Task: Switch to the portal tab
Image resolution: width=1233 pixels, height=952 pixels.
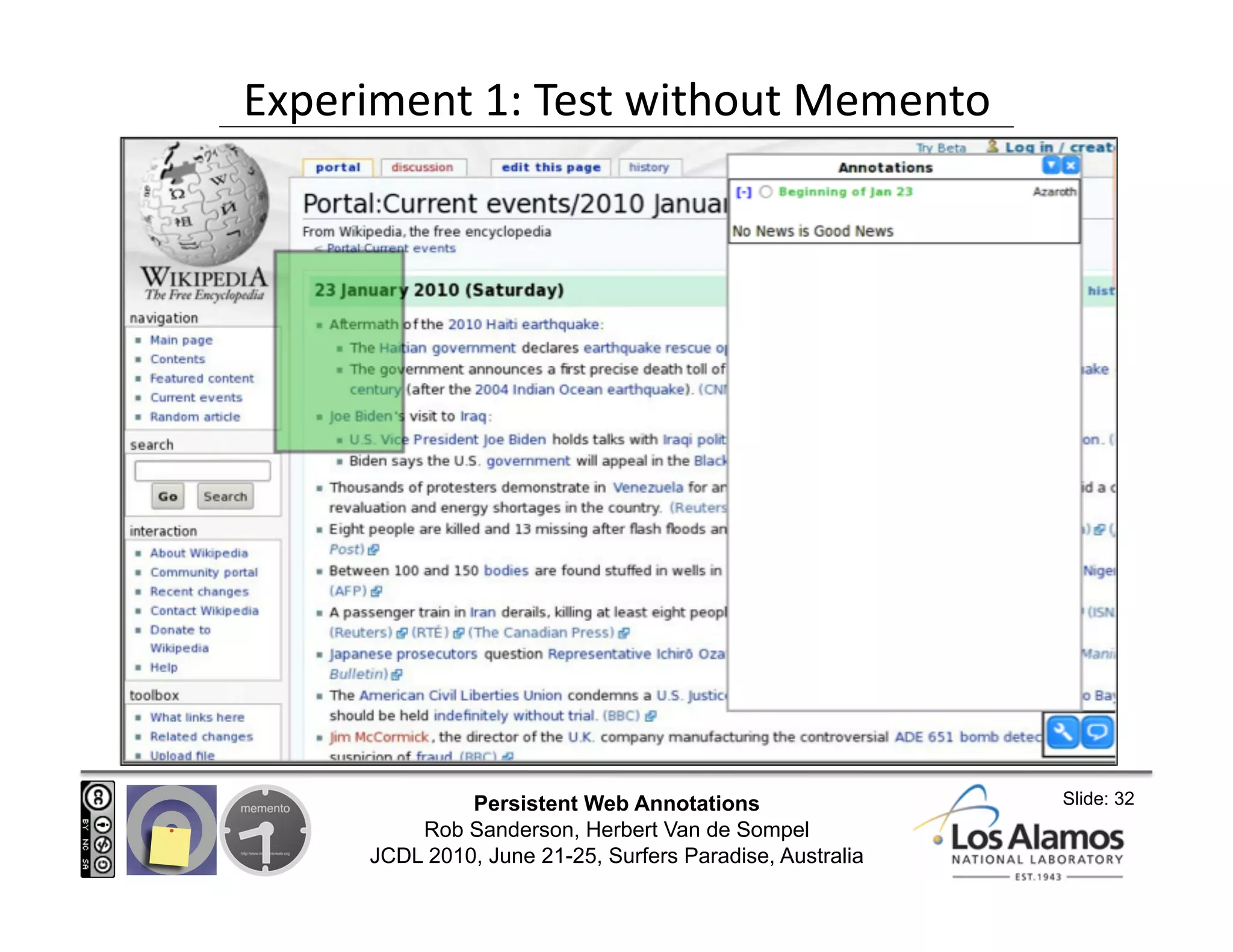Action: 338,167
